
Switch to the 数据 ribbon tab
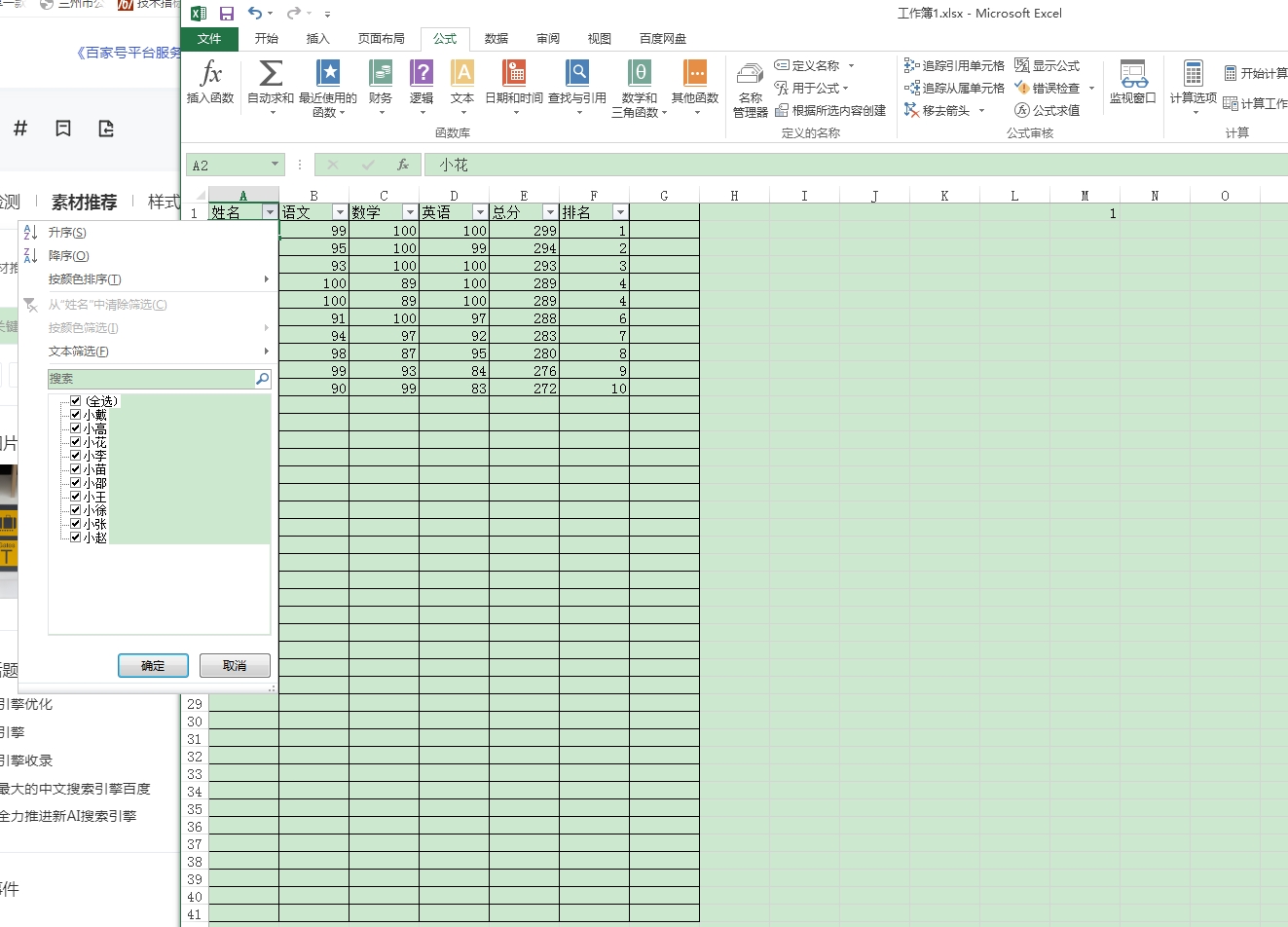[x=497, y=39]
